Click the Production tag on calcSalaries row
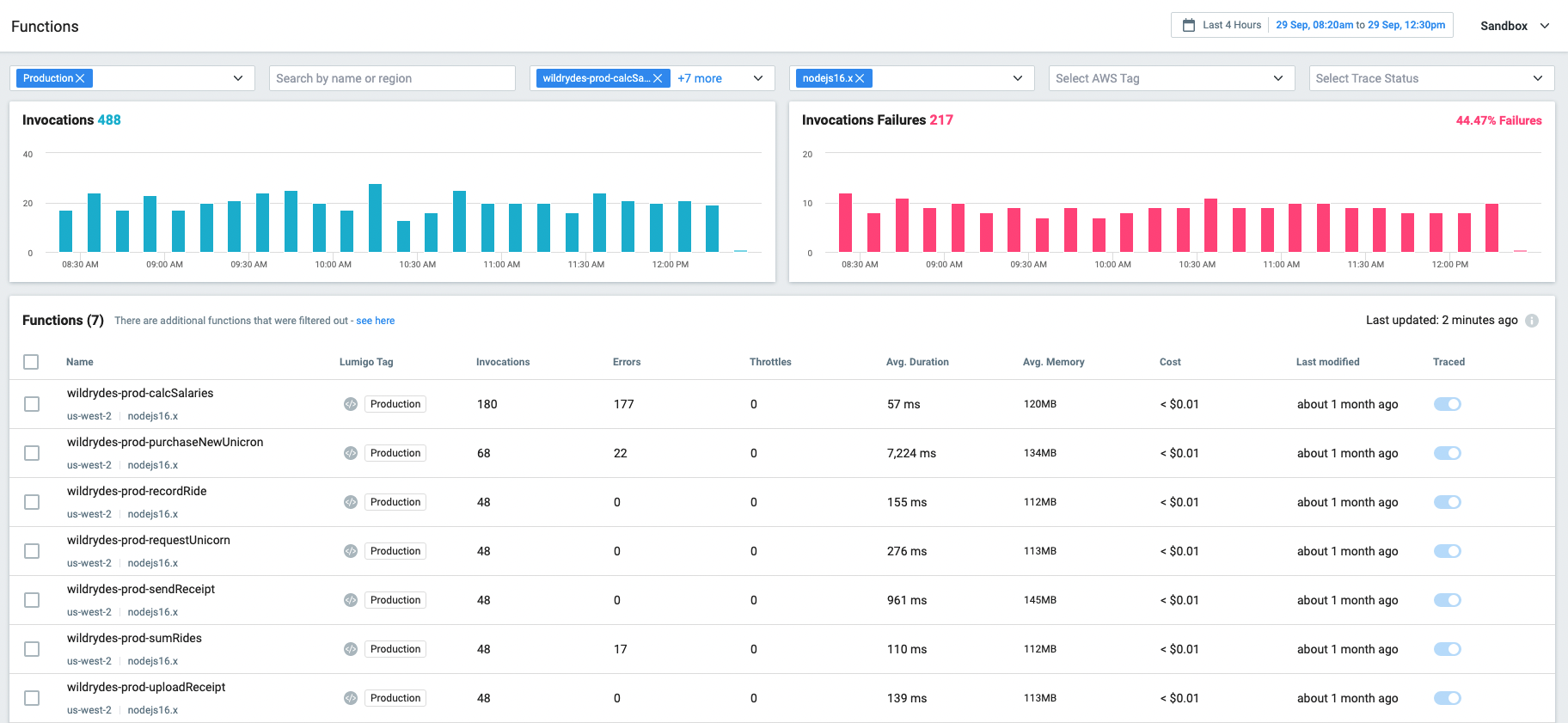 (395, 404)
